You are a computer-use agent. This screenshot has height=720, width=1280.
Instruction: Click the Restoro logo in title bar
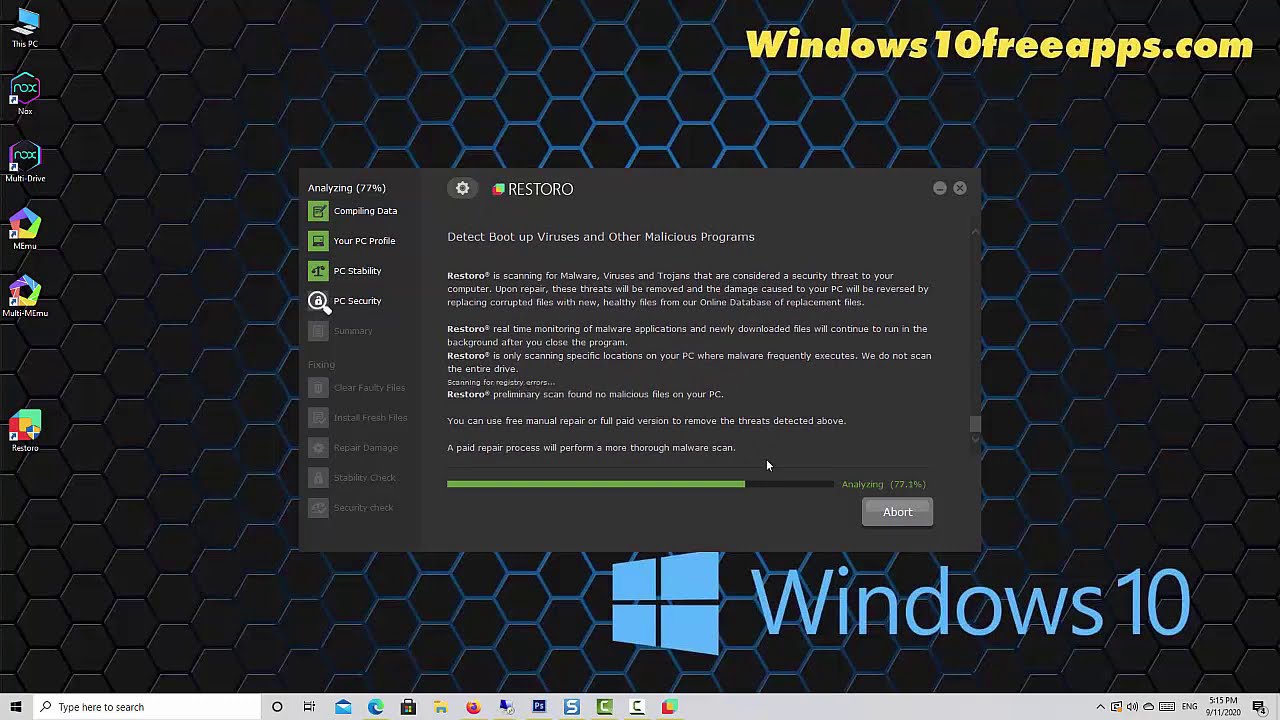coord(533,189)
